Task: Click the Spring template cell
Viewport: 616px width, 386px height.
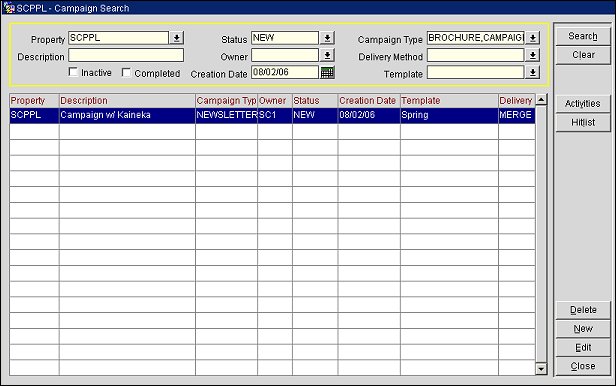Action: point(449,115)
